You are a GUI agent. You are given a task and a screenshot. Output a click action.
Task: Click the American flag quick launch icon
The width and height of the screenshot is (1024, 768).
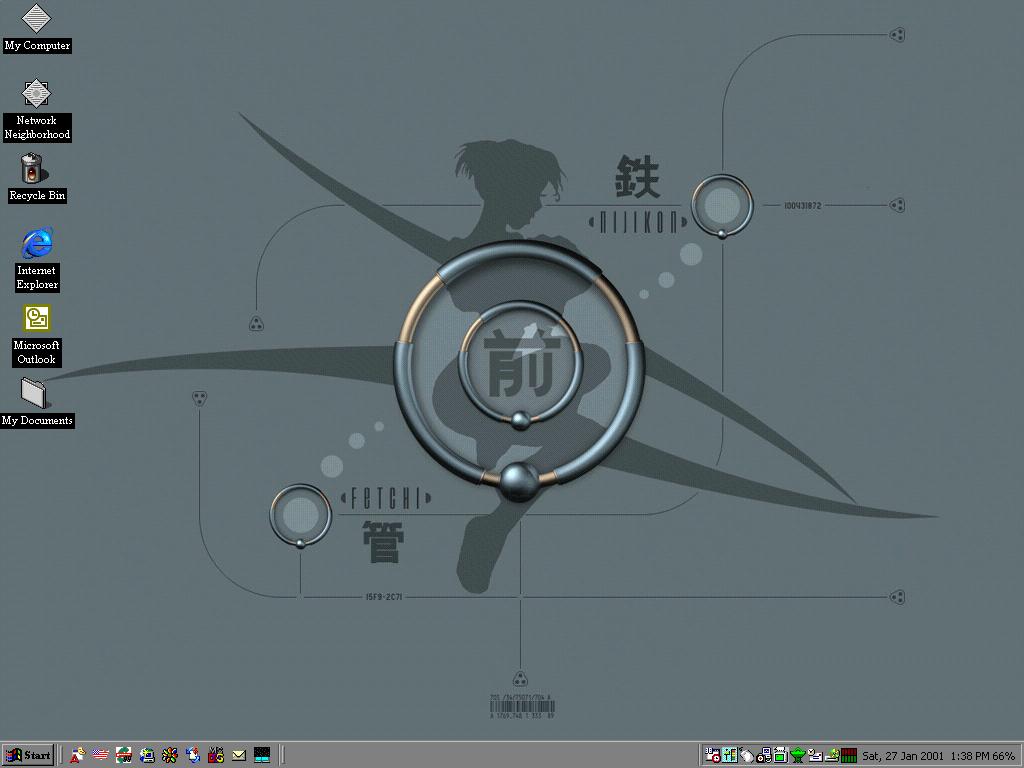pos(101,755)
